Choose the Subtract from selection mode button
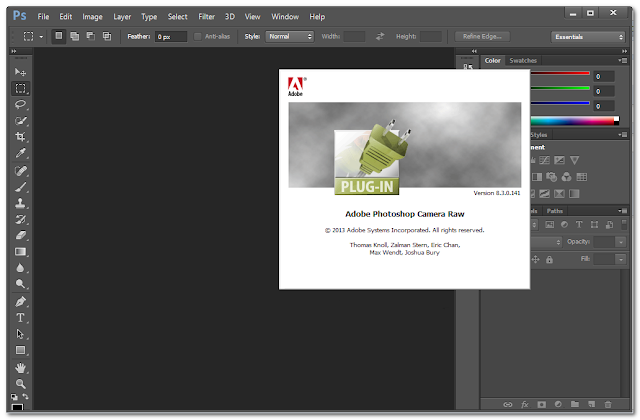 pyautogui.click(x=91, y=36)
